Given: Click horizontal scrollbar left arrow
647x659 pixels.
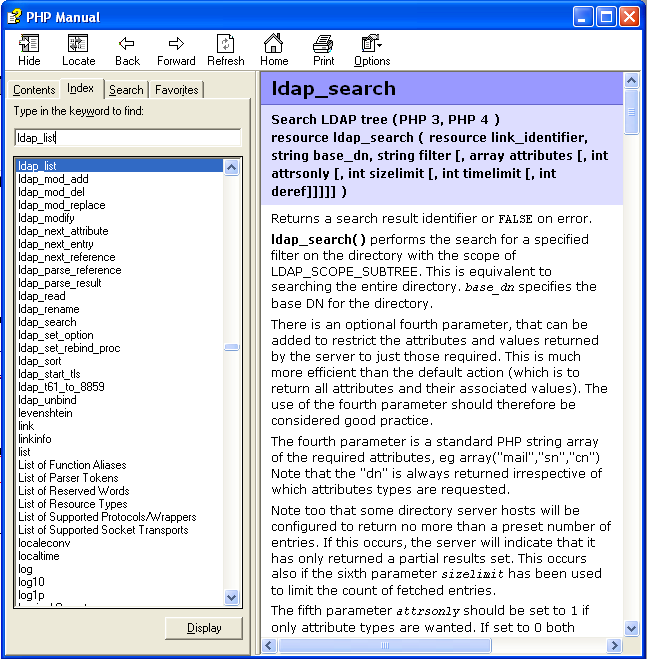Looking at the screenshot, I should coord(269,645).
